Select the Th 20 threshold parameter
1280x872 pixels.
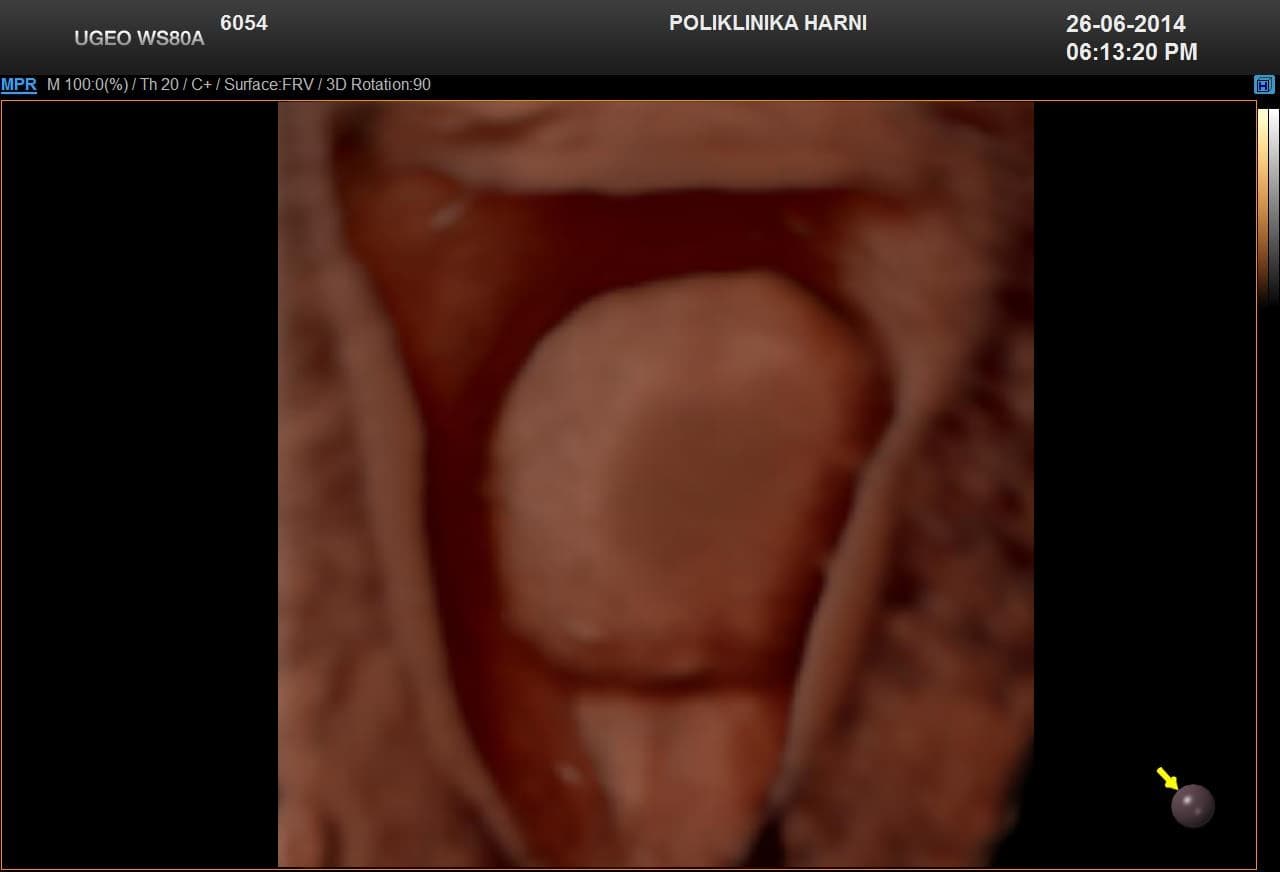(x=159, y=85)
